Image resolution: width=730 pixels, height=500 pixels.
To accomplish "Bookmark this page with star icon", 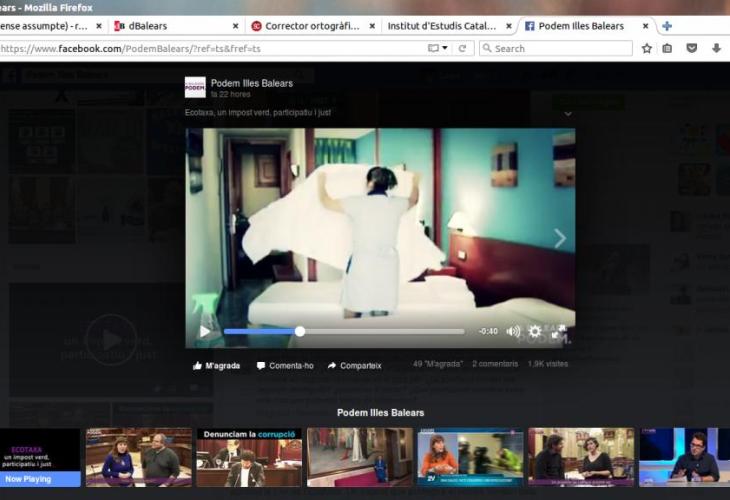I will (647, 48).
